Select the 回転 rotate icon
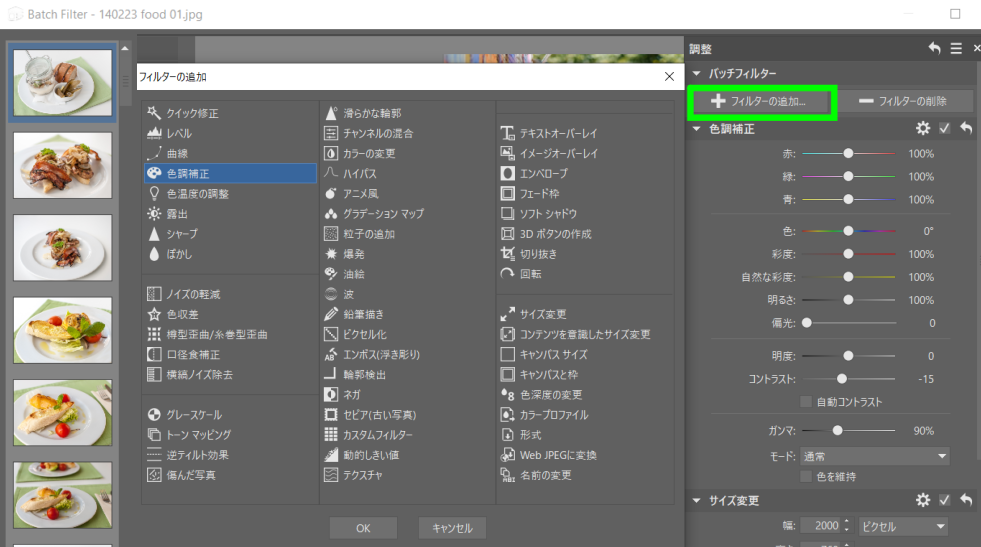 click(x=507, y=274)
